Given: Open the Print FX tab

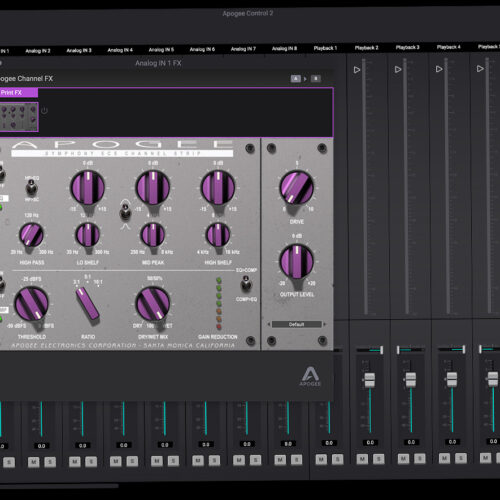Looking at the screenshot, I should click(x=18, y=93).
